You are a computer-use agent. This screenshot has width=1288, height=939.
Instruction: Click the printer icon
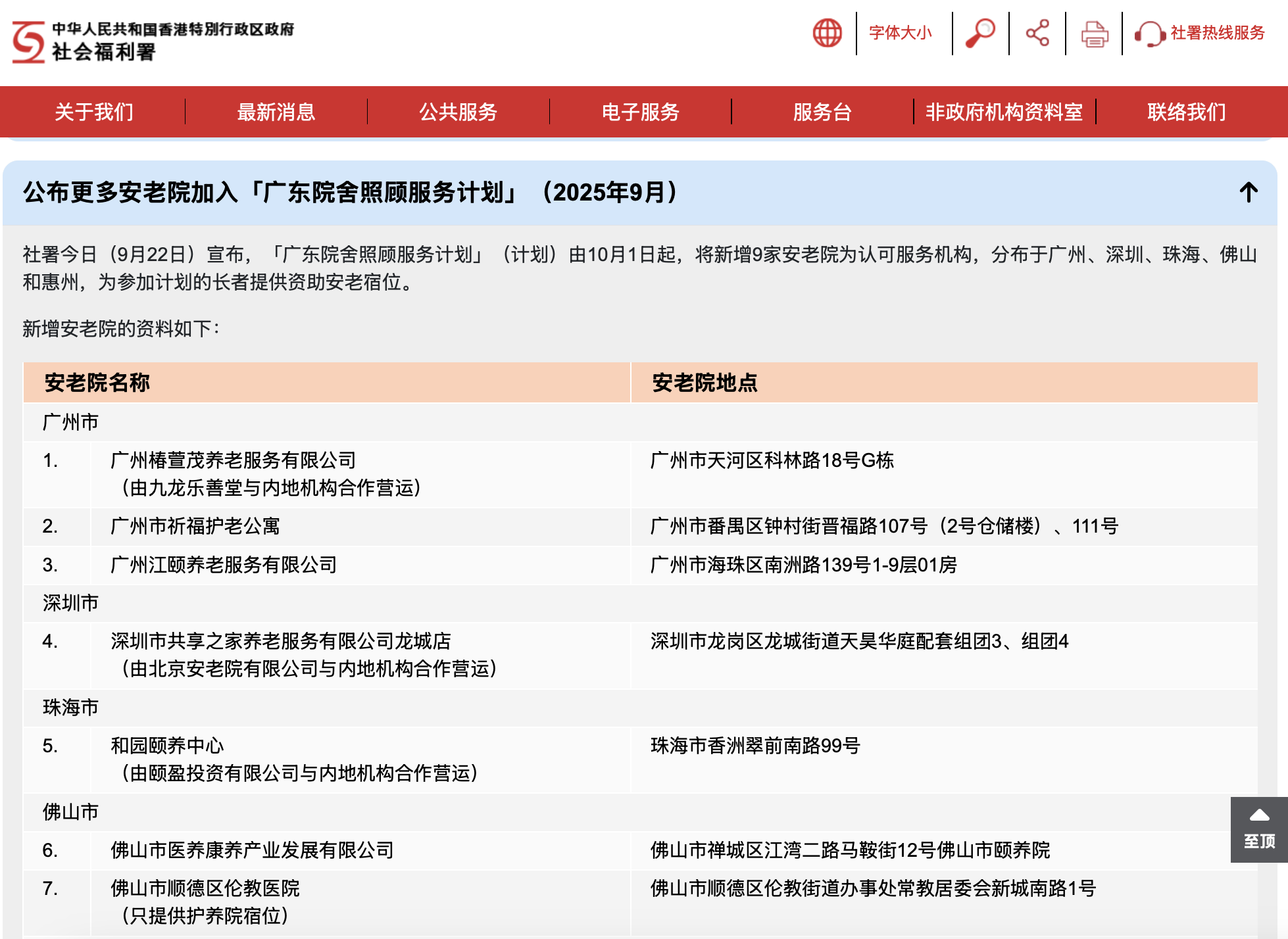1095,34
